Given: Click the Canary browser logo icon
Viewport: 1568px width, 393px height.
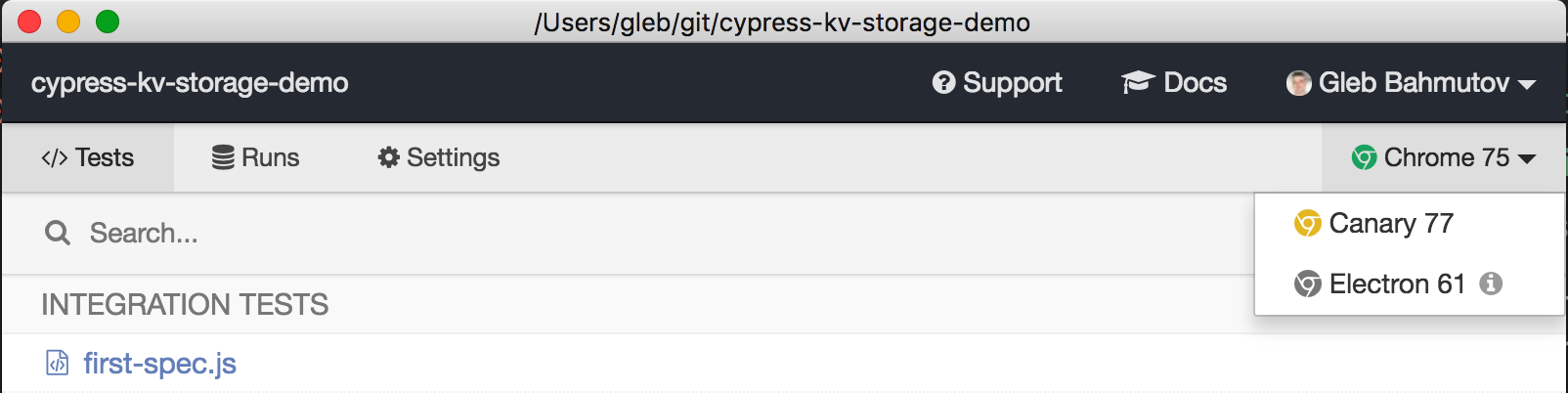Looking at the screenshot, I should point(1307,224).
